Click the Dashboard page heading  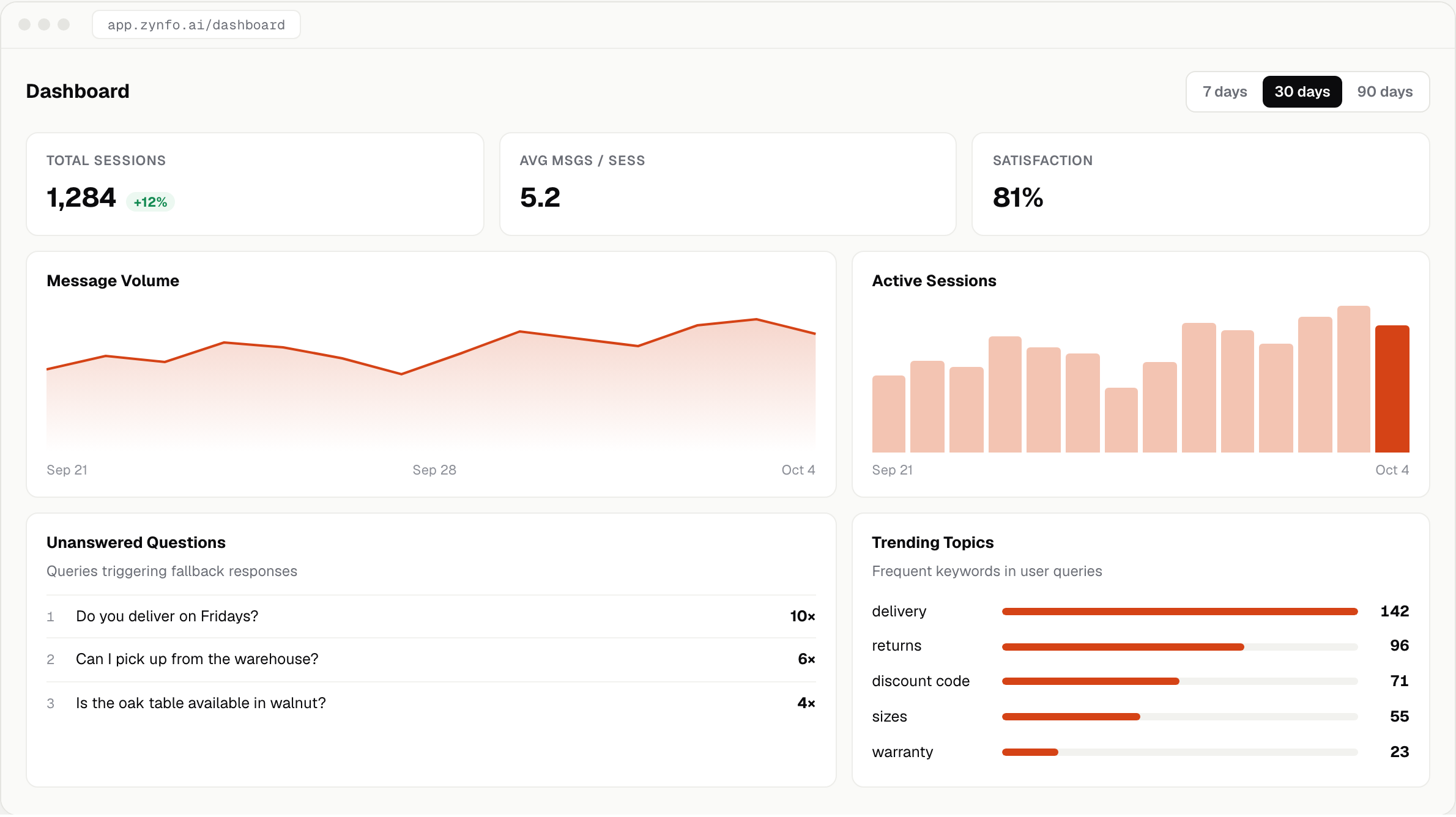[78, 92]
